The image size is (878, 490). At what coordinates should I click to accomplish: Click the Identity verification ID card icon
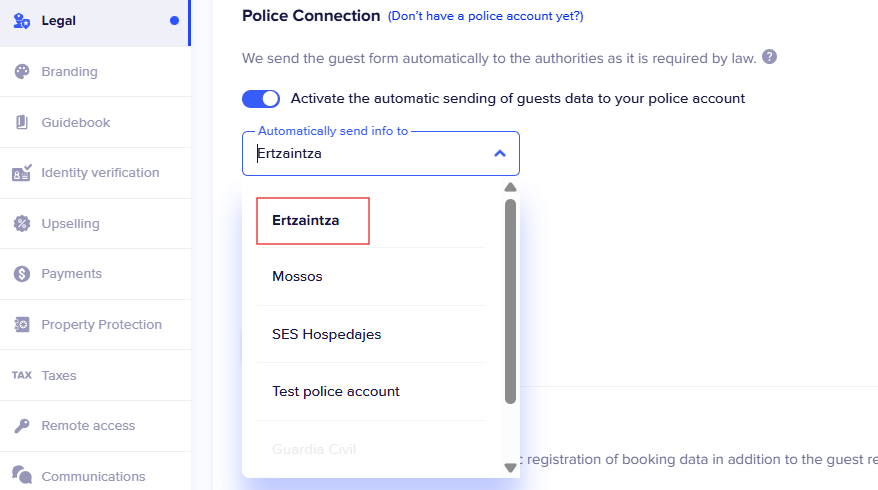pos(21,172)
